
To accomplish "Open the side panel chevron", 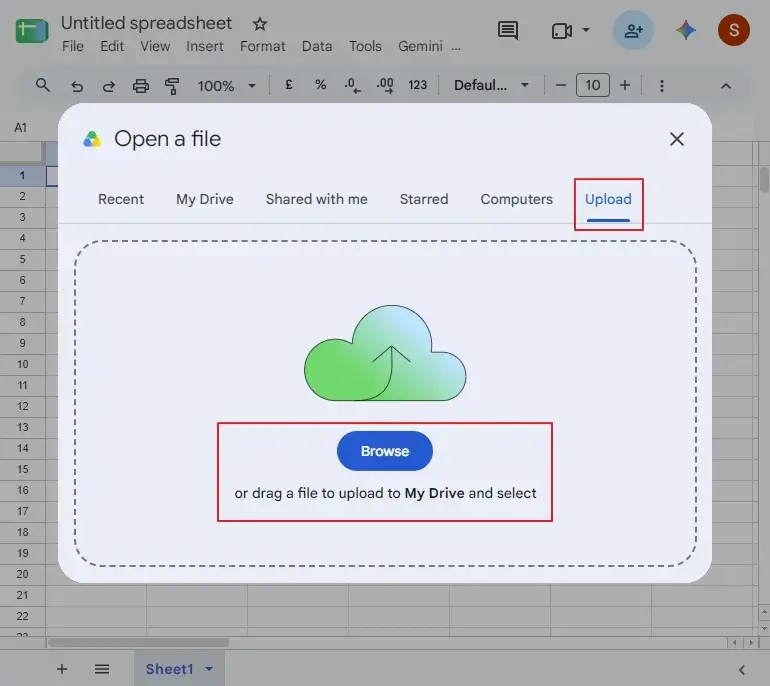I will pyautogui.click(x=742, y=670).
